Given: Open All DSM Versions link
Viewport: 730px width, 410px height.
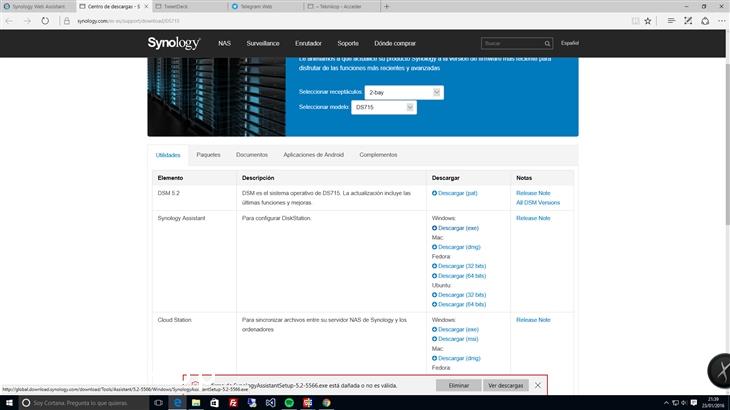Looking at the screenshot, I should (538, 203).
